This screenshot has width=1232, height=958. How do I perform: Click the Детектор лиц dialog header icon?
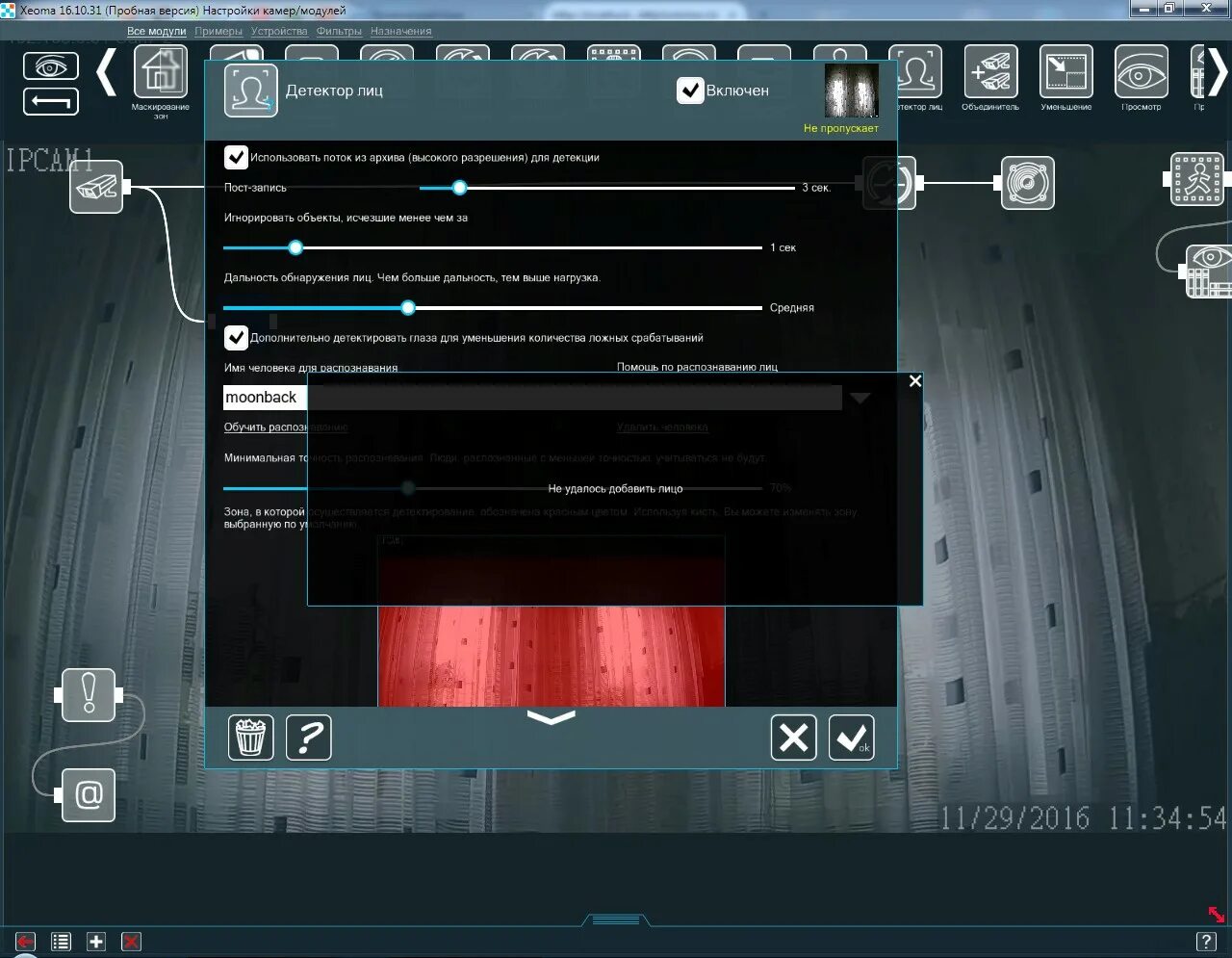(251, 91)
